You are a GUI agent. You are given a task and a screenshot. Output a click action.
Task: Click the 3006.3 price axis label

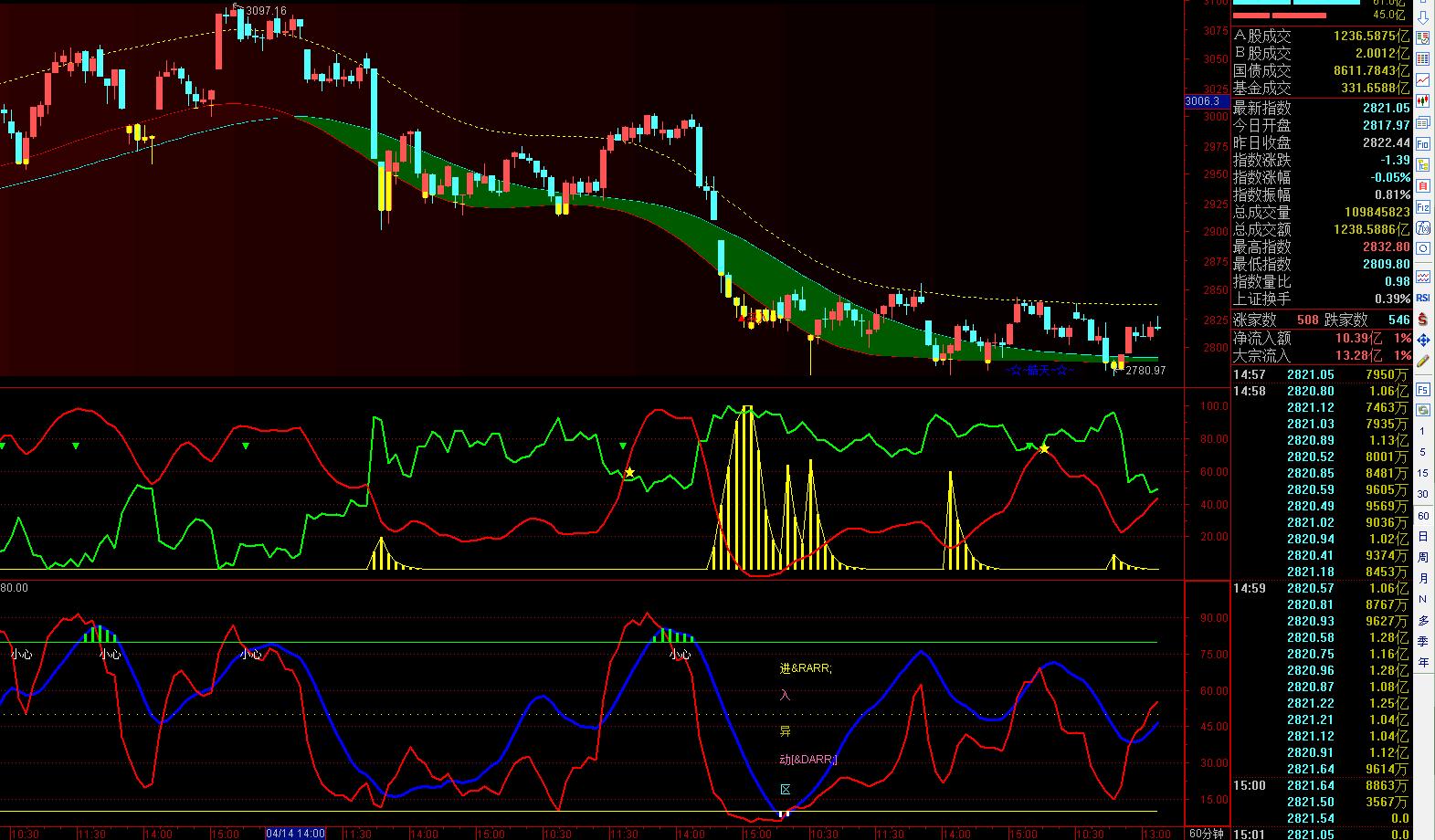pyautogui.click(x=1202, y=101)
